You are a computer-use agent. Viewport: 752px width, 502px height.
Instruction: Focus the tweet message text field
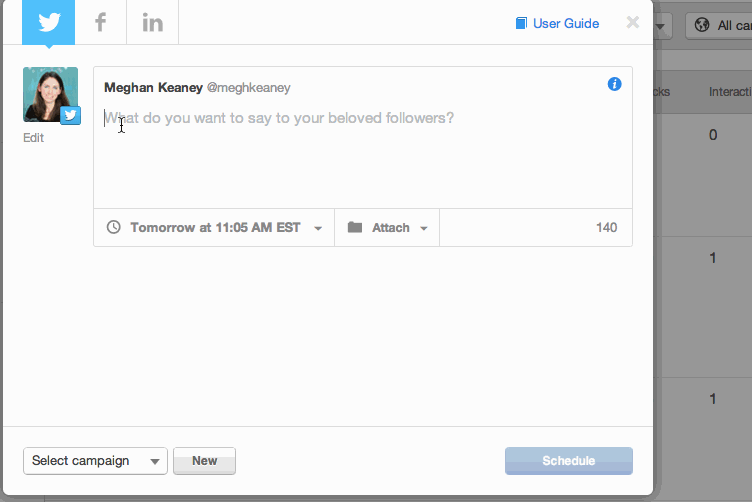363,153
